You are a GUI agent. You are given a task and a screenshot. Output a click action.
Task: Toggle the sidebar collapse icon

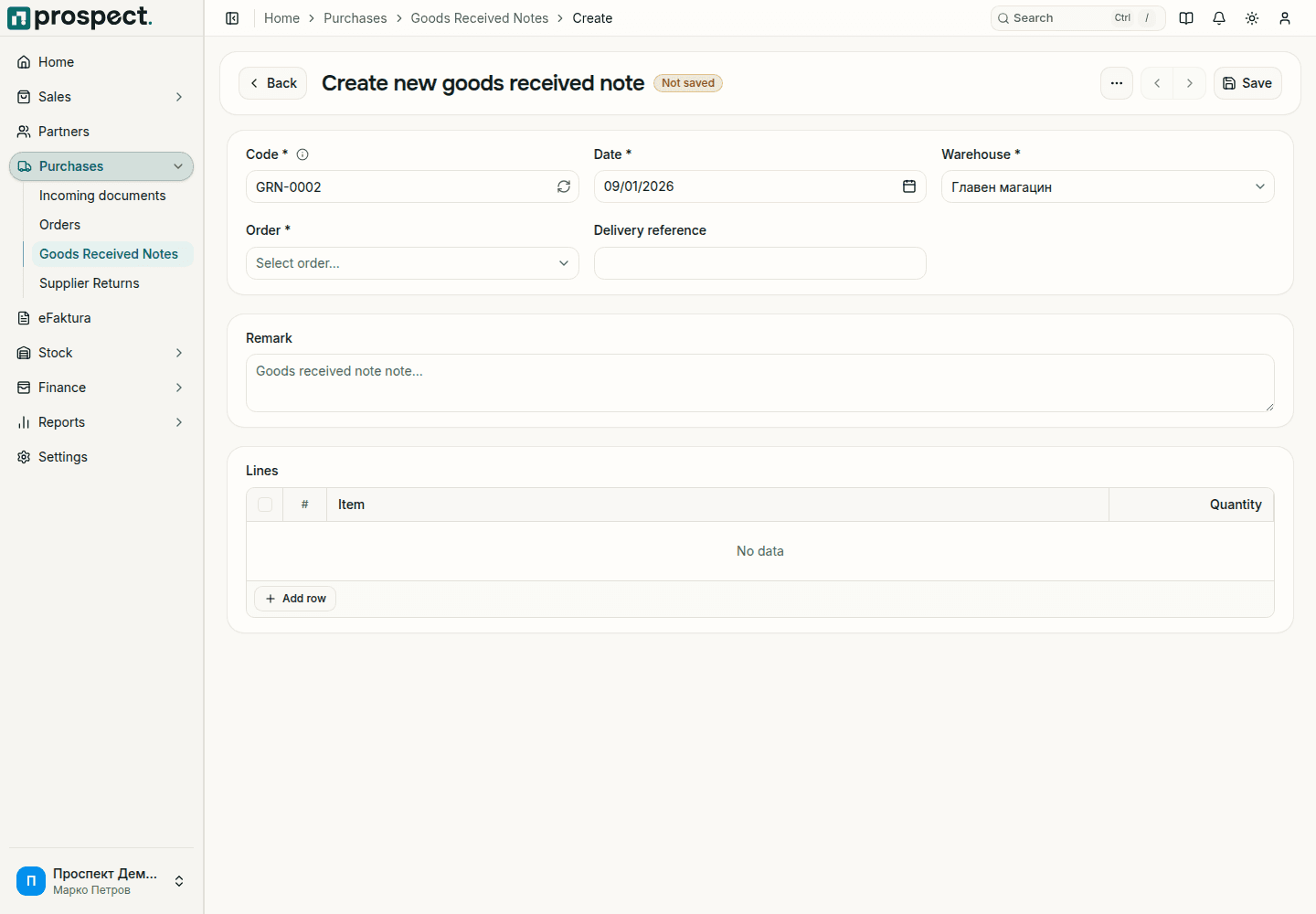(x=232, y=18)
